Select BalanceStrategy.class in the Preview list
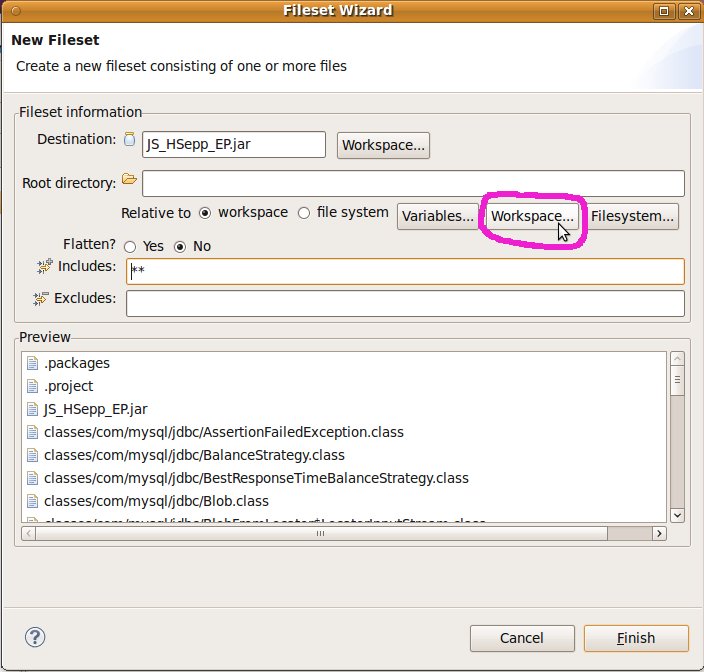 click(140, 455)
